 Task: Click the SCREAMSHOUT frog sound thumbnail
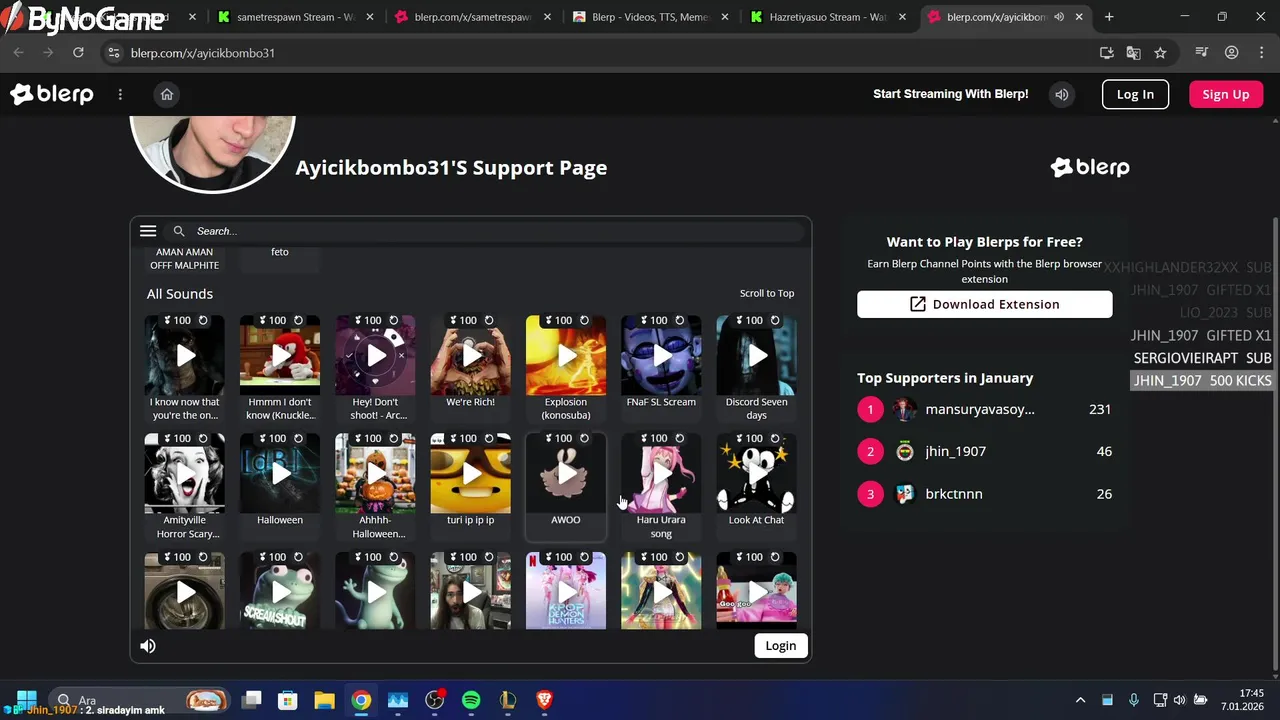(x=280, y=591)
